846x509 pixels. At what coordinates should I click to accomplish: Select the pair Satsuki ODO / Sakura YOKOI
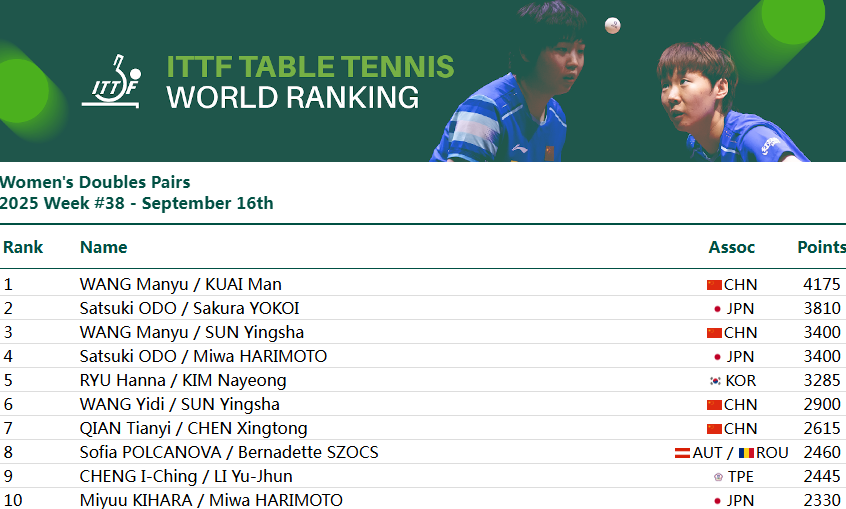coord(189,308)
